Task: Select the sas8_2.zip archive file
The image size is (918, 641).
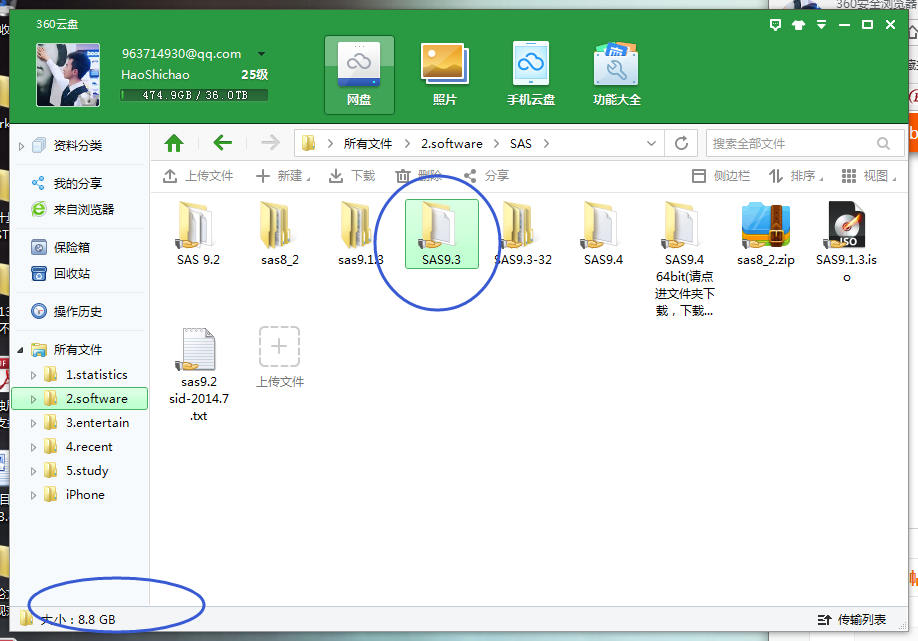Action: point(766,234)
